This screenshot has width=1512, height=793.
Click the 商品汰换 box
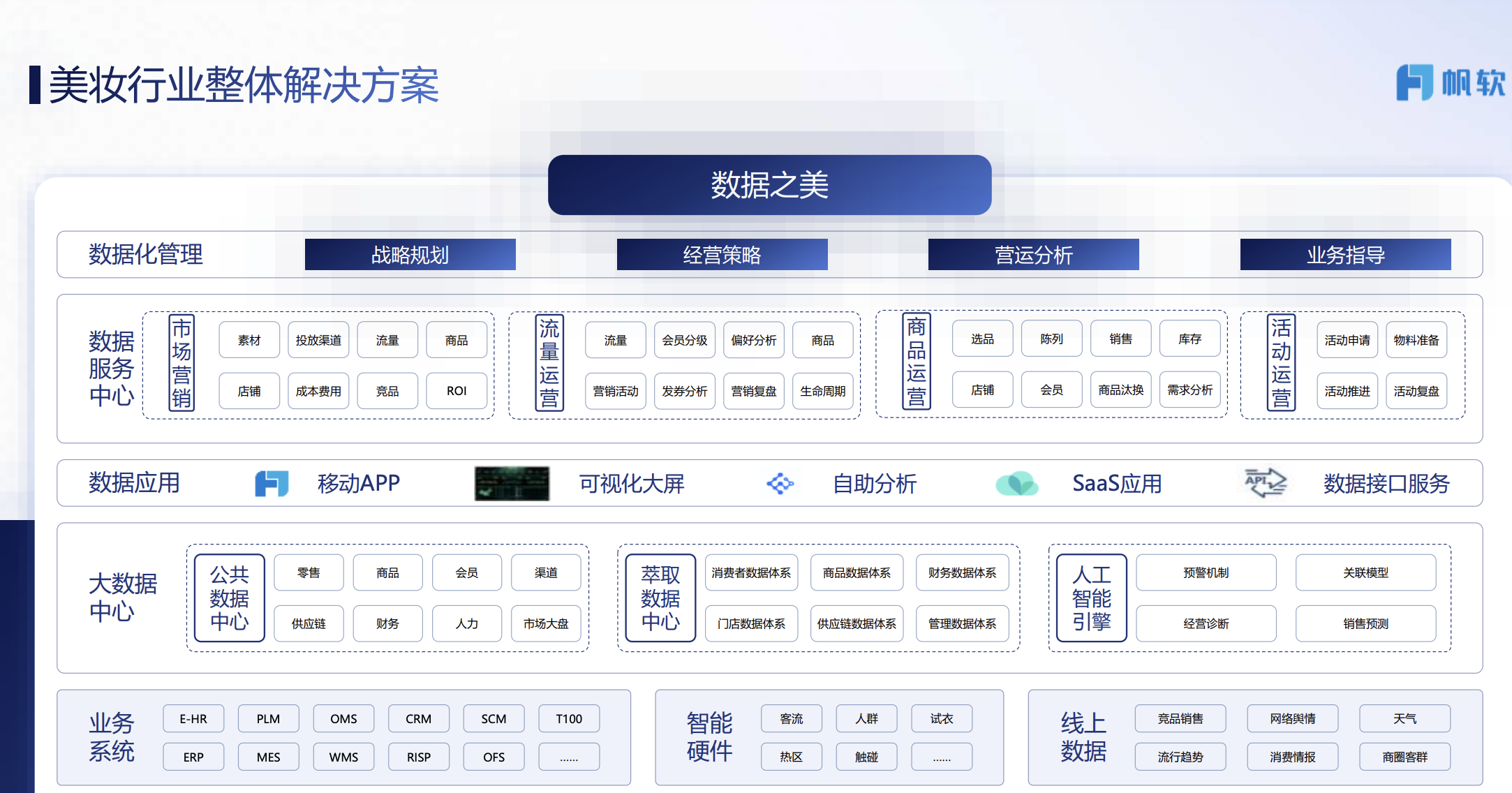[x=1120, y=390]
